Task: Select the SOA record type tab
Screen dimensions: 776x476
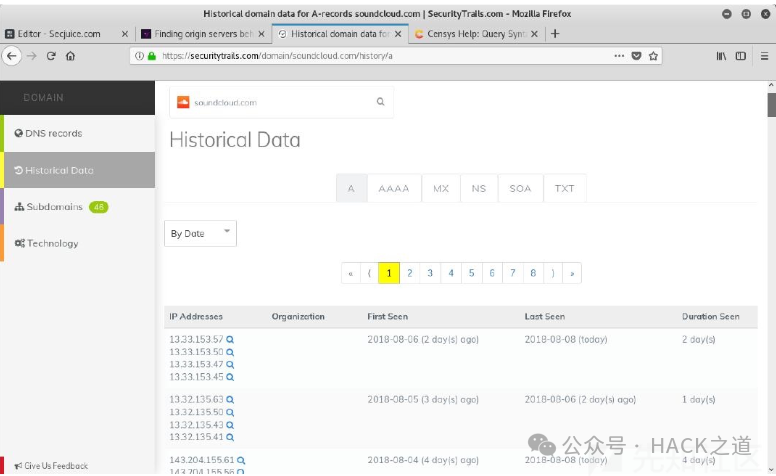Action: 520,188
